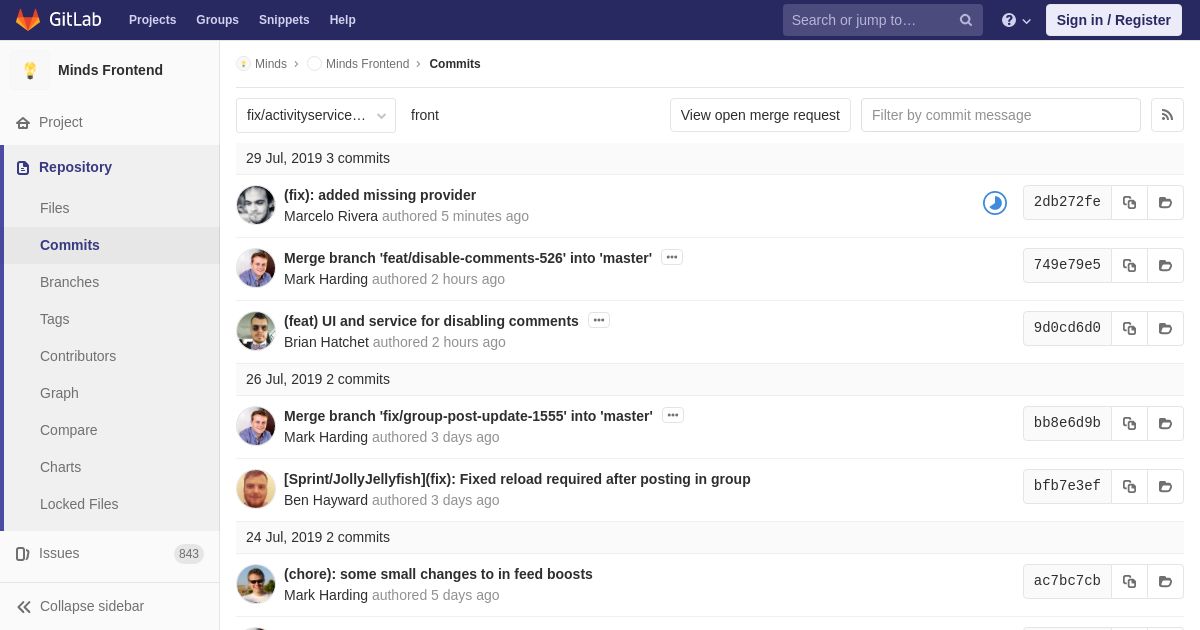Focus the Filter by commit message field
This screenshot has width=1200, height=630.
pos(1001,115)
